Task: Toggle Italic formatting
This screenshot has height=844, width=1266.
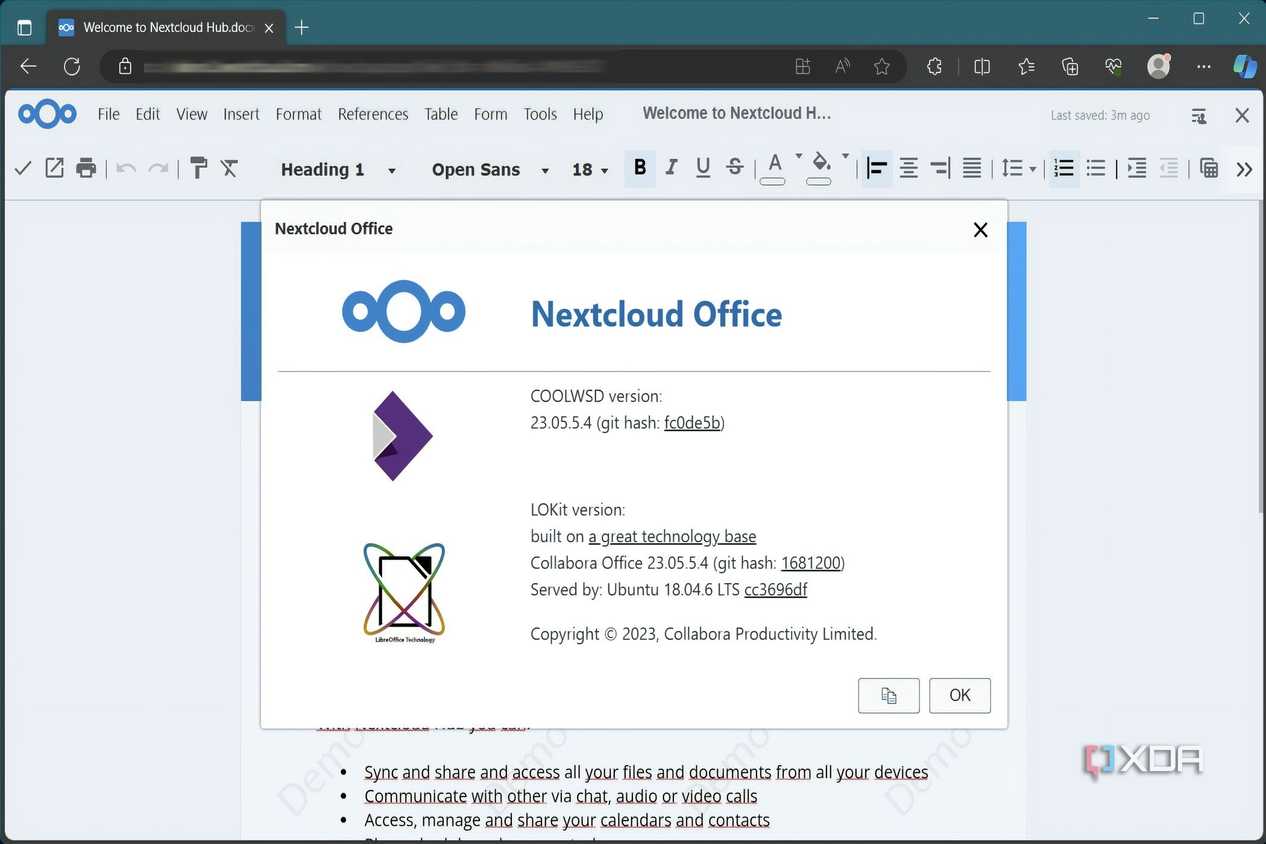Action: click(x=672, y=168)
